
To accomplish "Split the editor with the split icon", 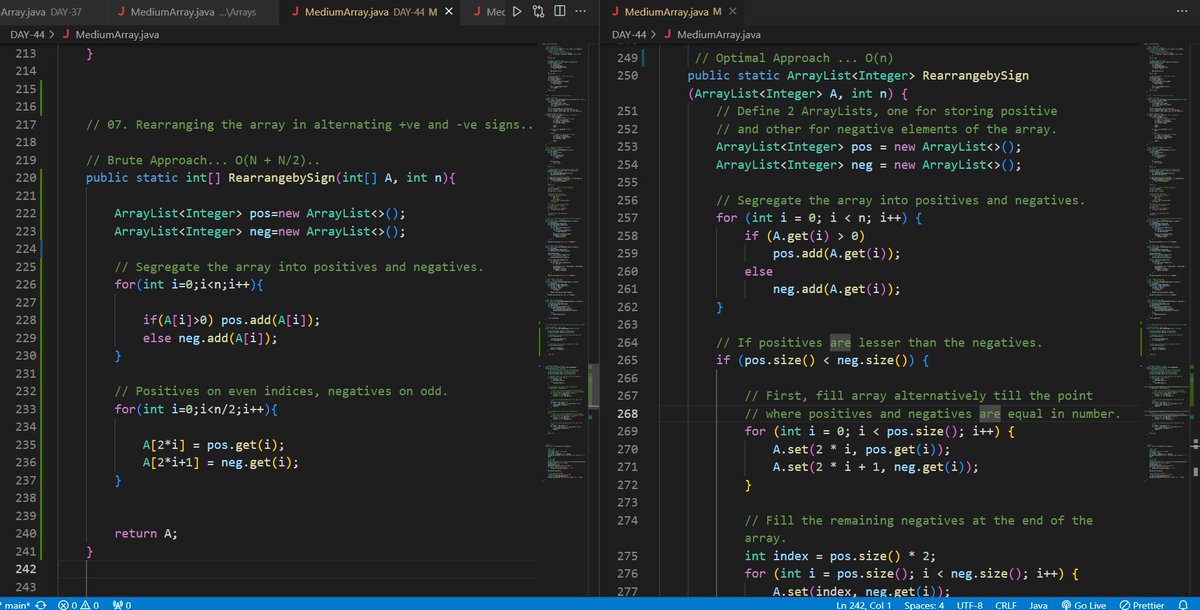I will click(560, 12).
